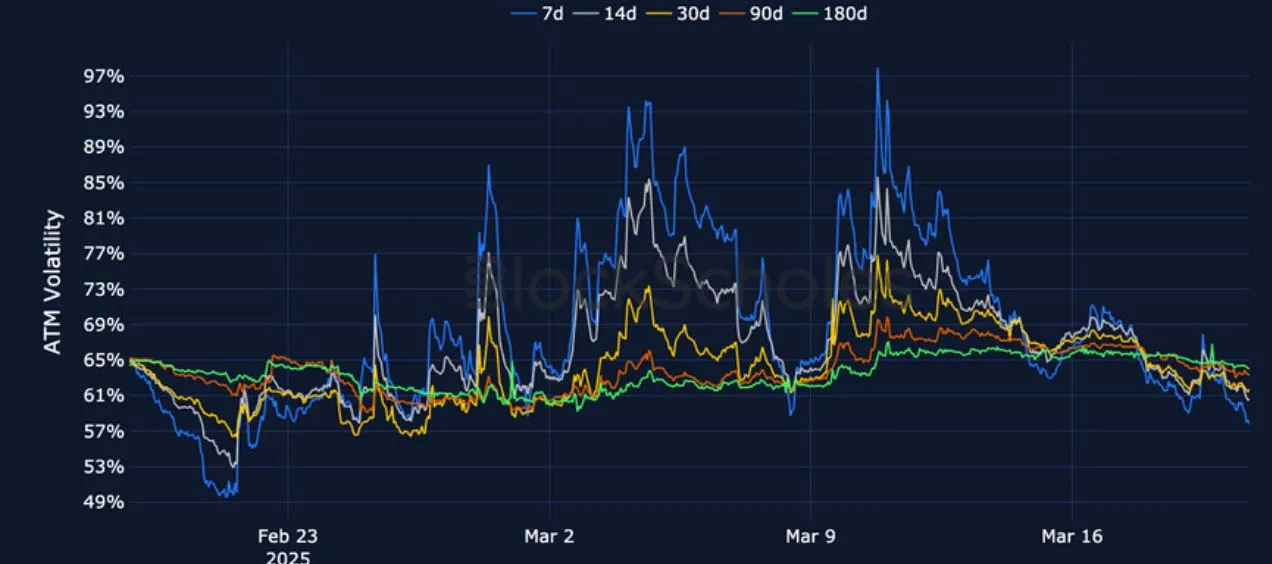
Task: Click the 81% y-axis tick
Action: [104, 218]
